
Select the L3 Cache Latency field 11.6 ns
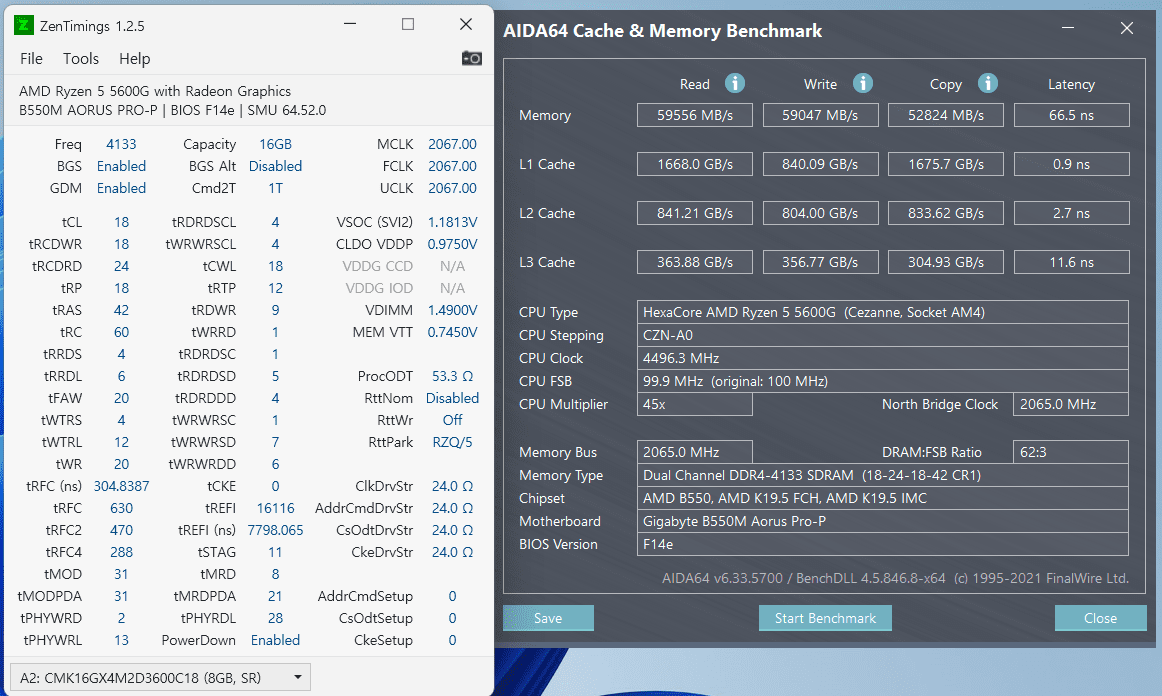1072,262
